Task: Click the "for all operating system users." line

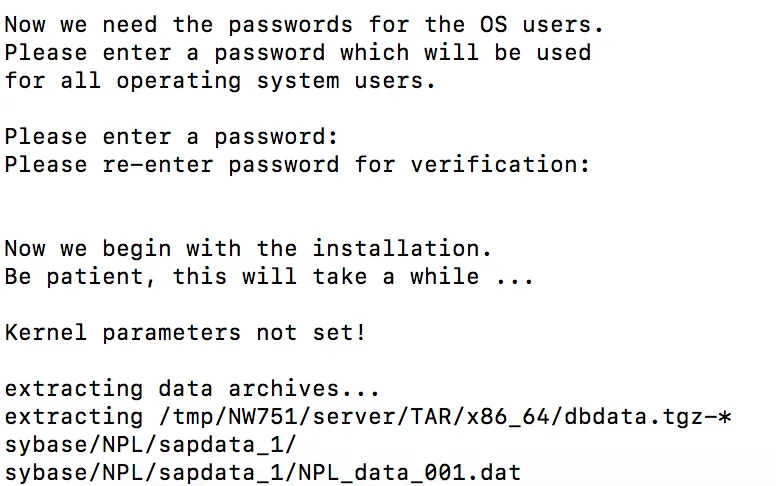Action: 220,80
